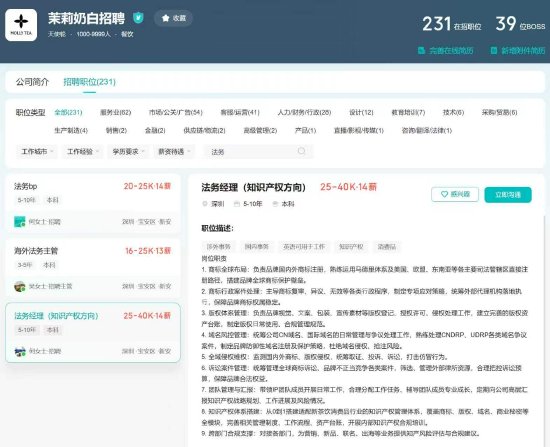
Task: Click the 英语可用于工作 skill tag
Action: 304,247
